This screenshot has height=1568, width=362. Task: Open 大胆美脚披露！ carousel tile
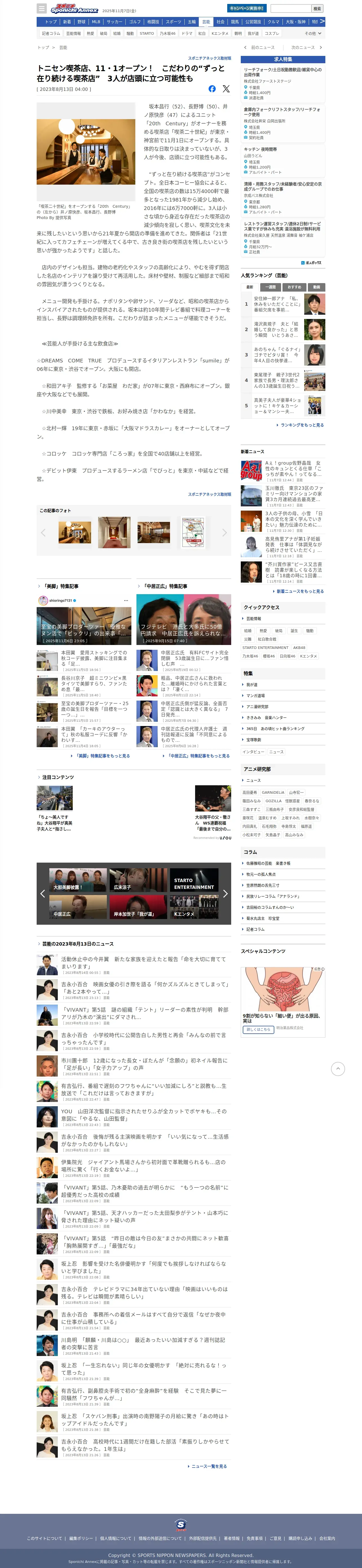point(77,881)
